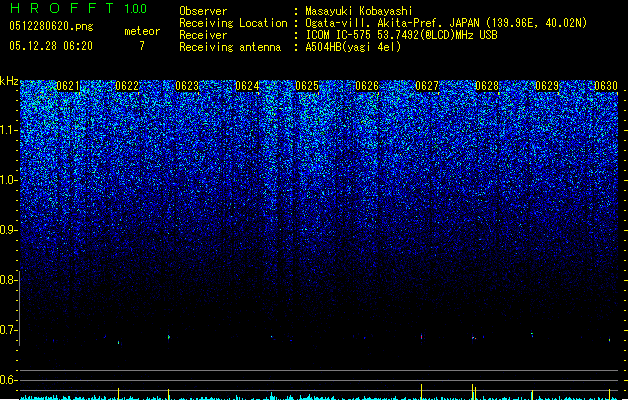Click the version number 1.00
The width and height of the screenshot is (629, 400).
tap(135, 9)
